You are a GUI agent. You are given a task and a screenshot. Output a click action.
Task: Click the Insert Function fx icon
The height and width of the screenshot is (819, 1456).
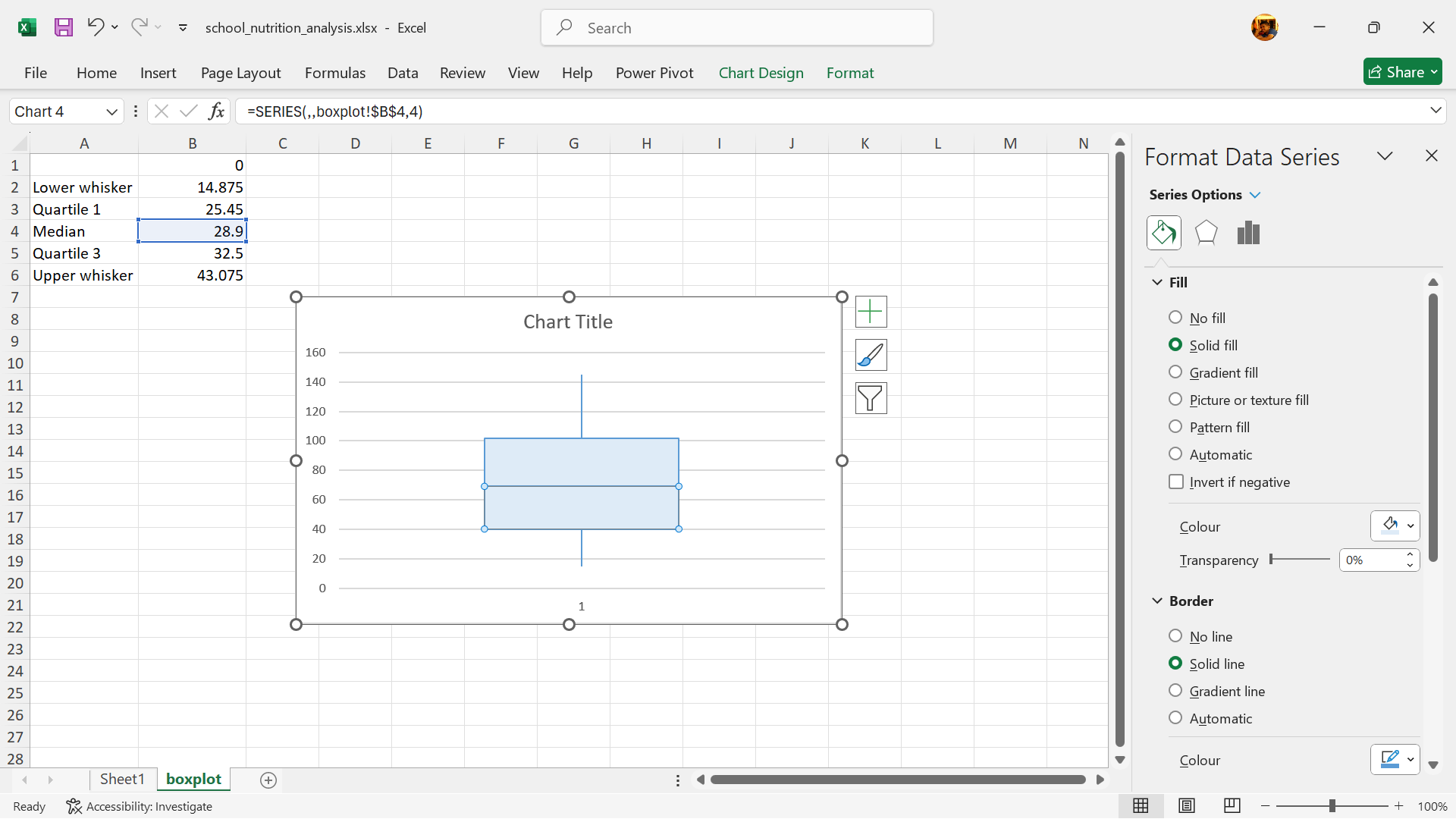coord(216,111)
